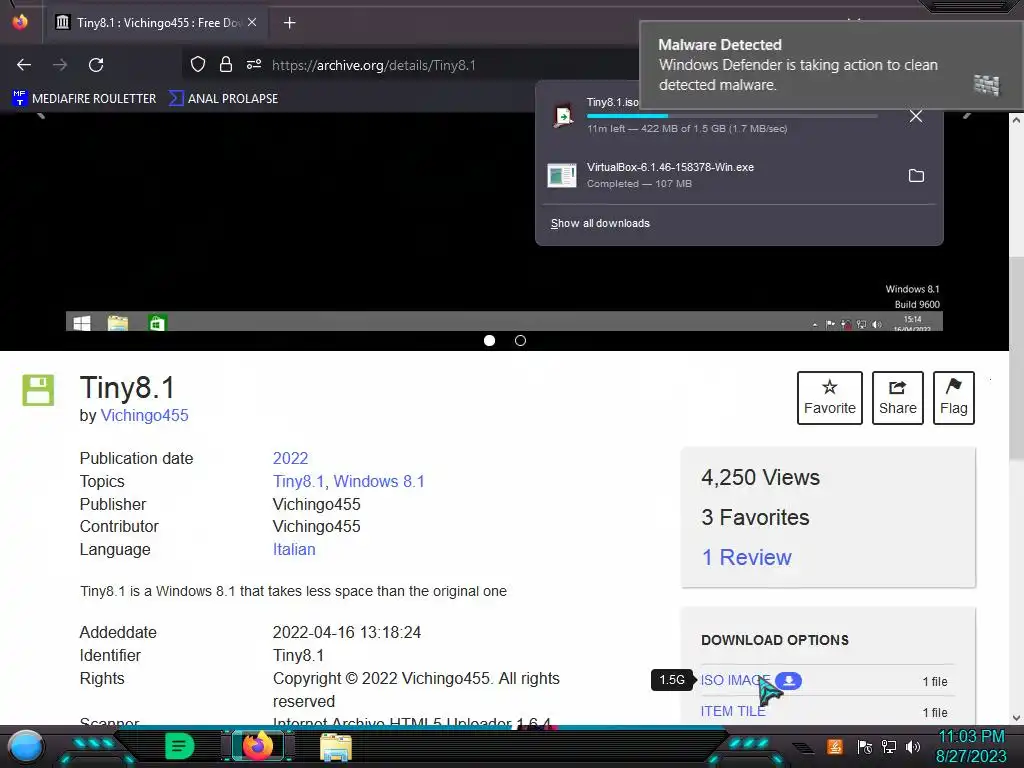Click the site security padlock icon
The image size is (1024, 768).
226,64
